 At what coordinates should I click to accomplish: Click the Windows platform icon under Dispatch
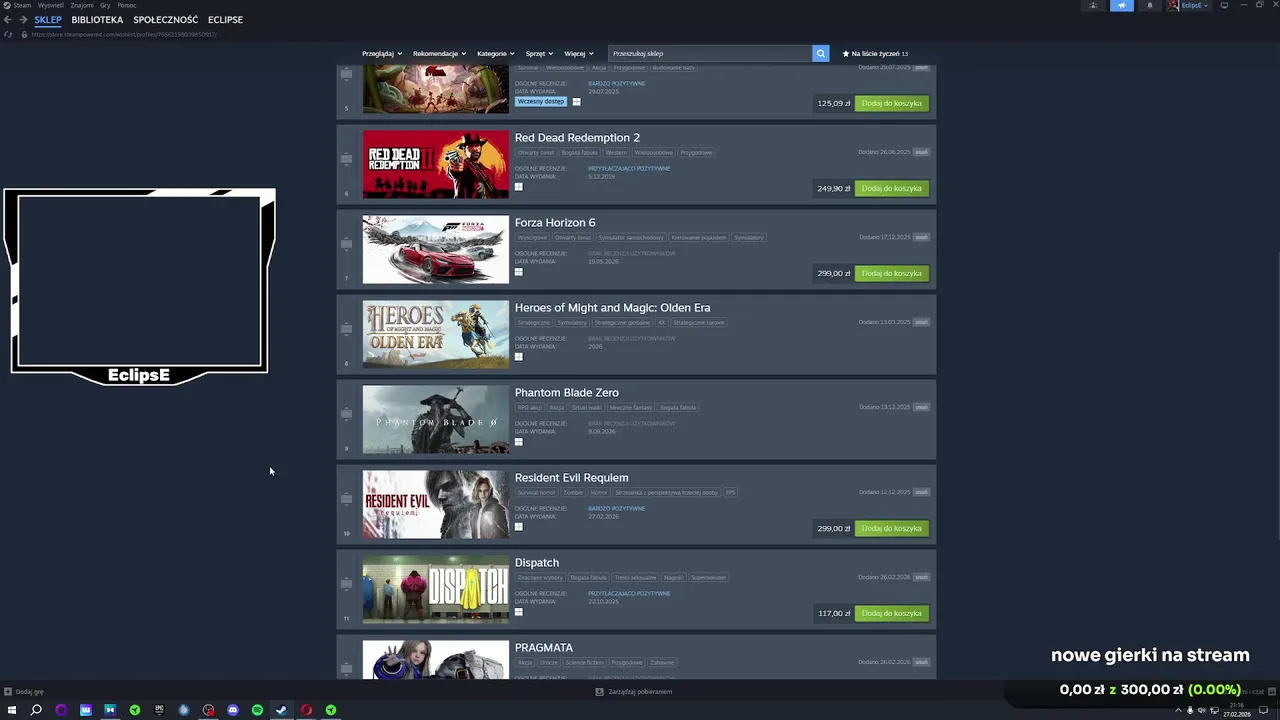coord(518,611)
